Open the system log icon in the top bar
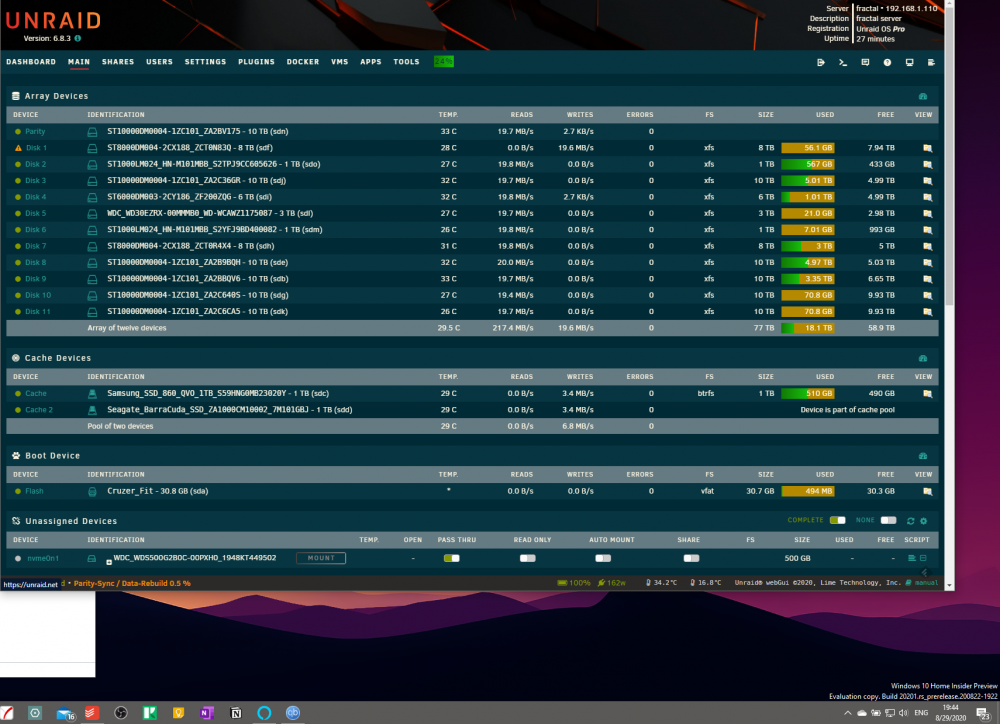The width and height of the screenshot is (1000, 724). (931, 63)
